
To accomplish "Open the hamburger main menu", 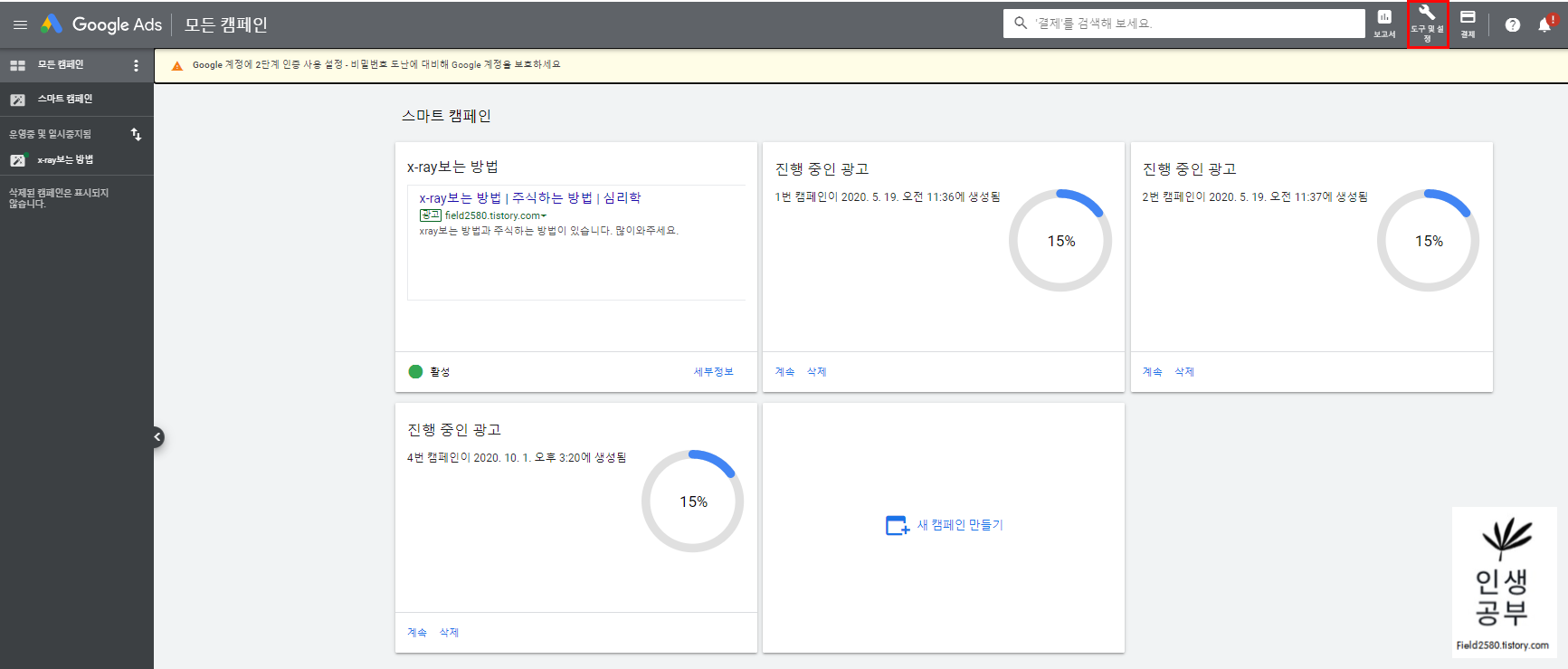I will [20, 25].
